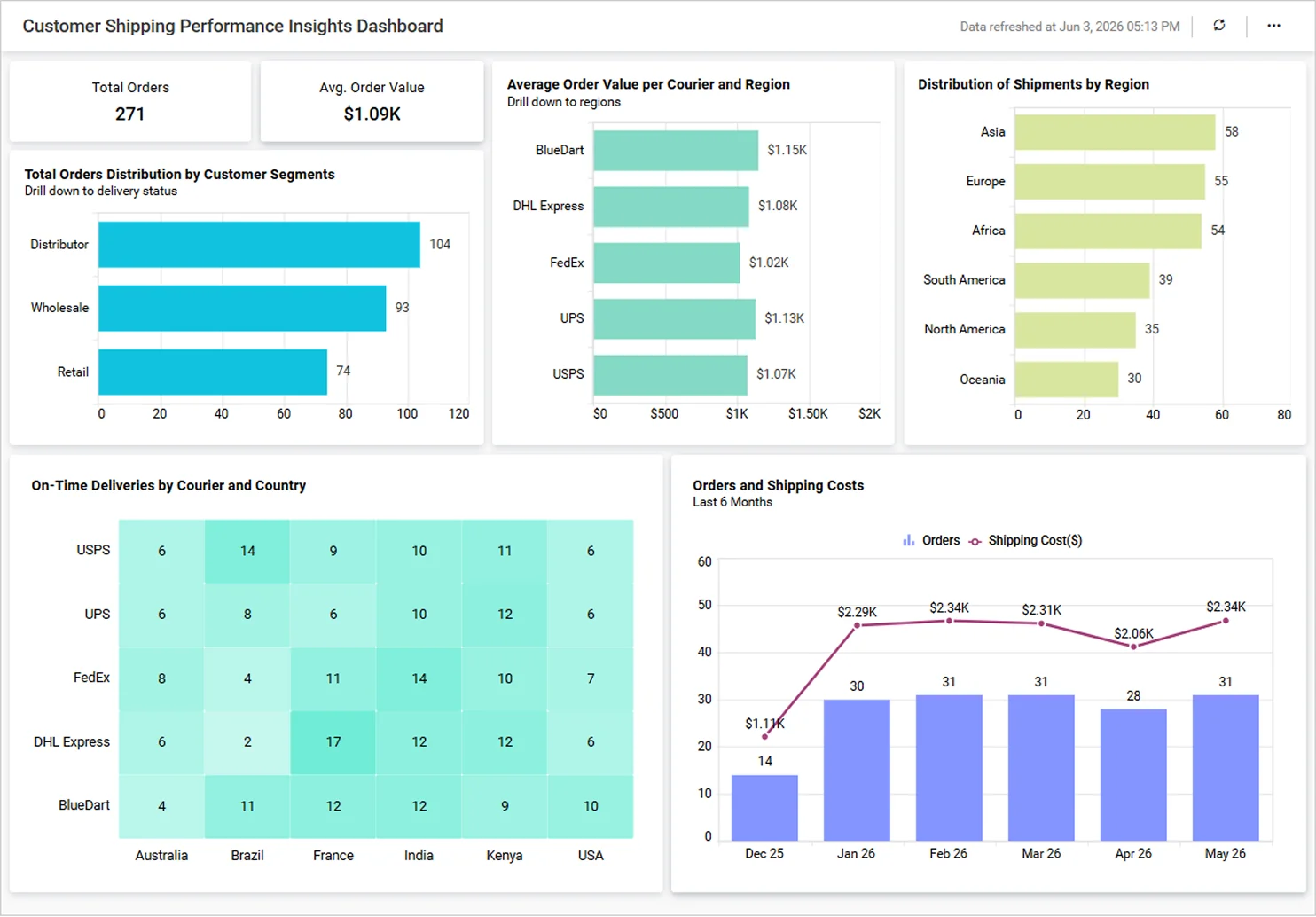The image size is (1316, 917).
Task: Click the DHL Express heatmap row label
Action: point(72,742)
